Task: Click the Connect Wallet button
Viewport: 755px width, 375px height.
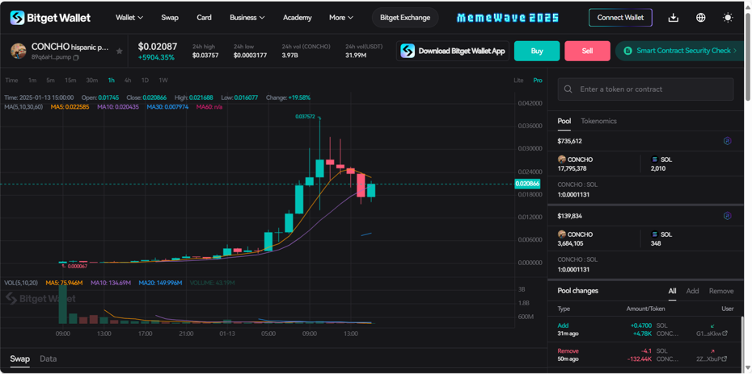Action: tap(620, 18)
